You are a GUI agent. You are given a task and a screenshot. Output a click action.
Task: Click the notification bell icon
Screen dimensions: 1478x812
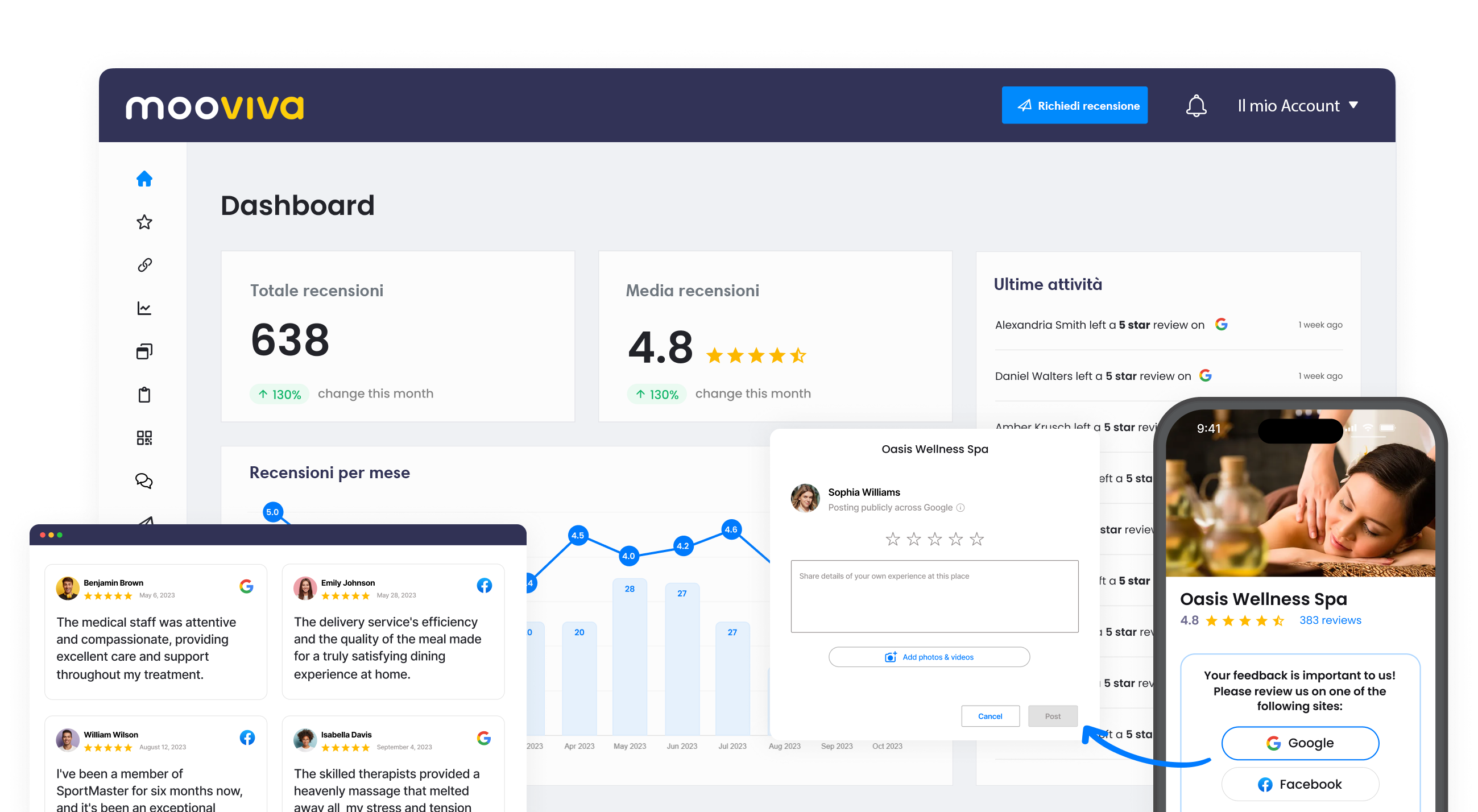[1196, 106]
